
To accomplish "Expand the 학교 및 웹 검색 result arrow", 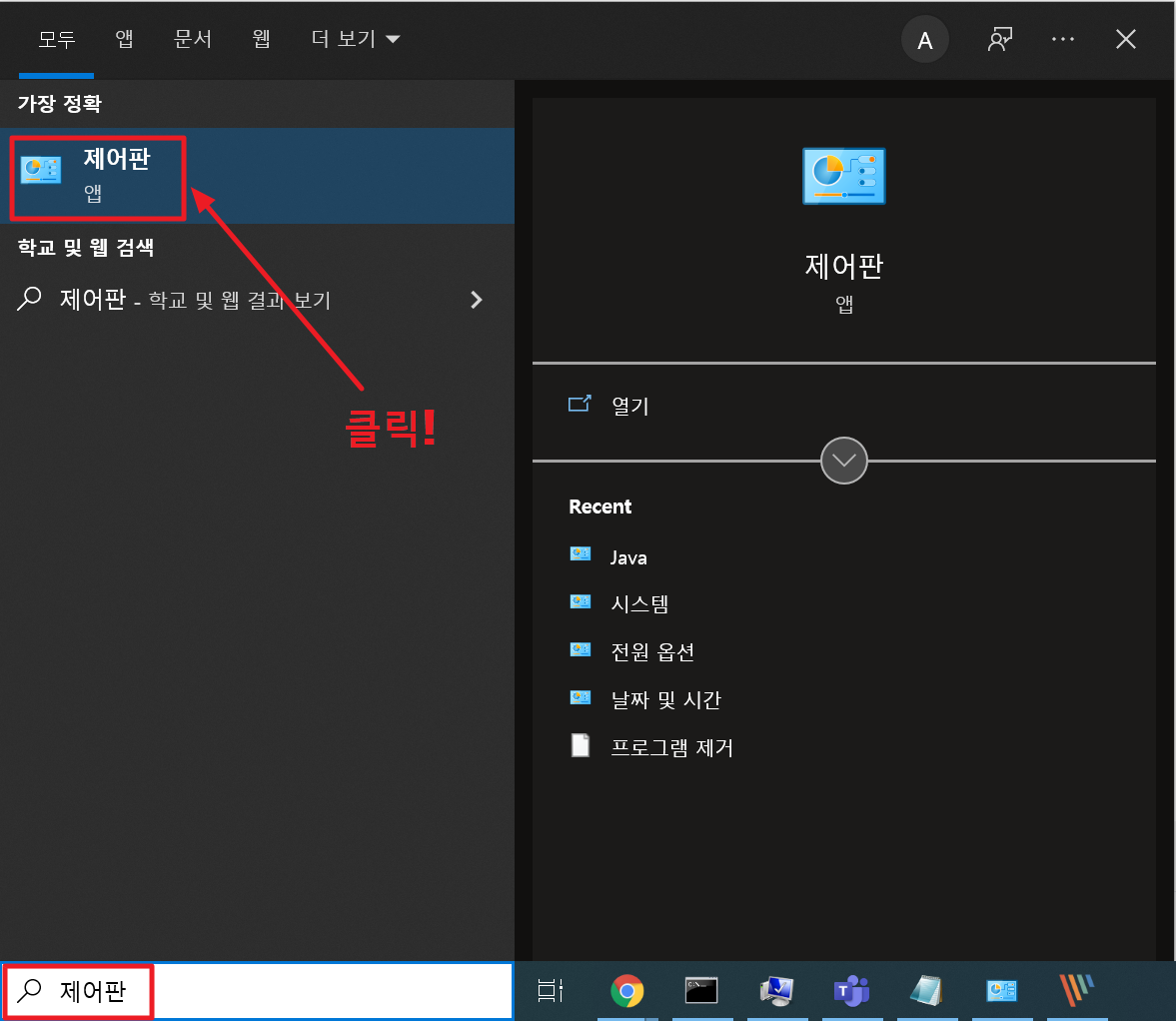I will 477,300.
